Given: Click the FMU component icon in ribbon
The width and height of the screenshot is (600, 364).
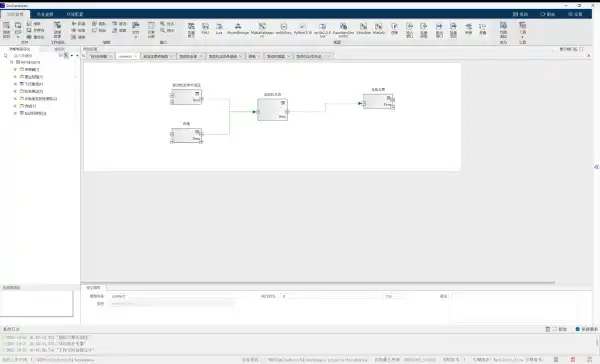Looking at the screenshot, I should pyautogui.click(x=205, y=27).
